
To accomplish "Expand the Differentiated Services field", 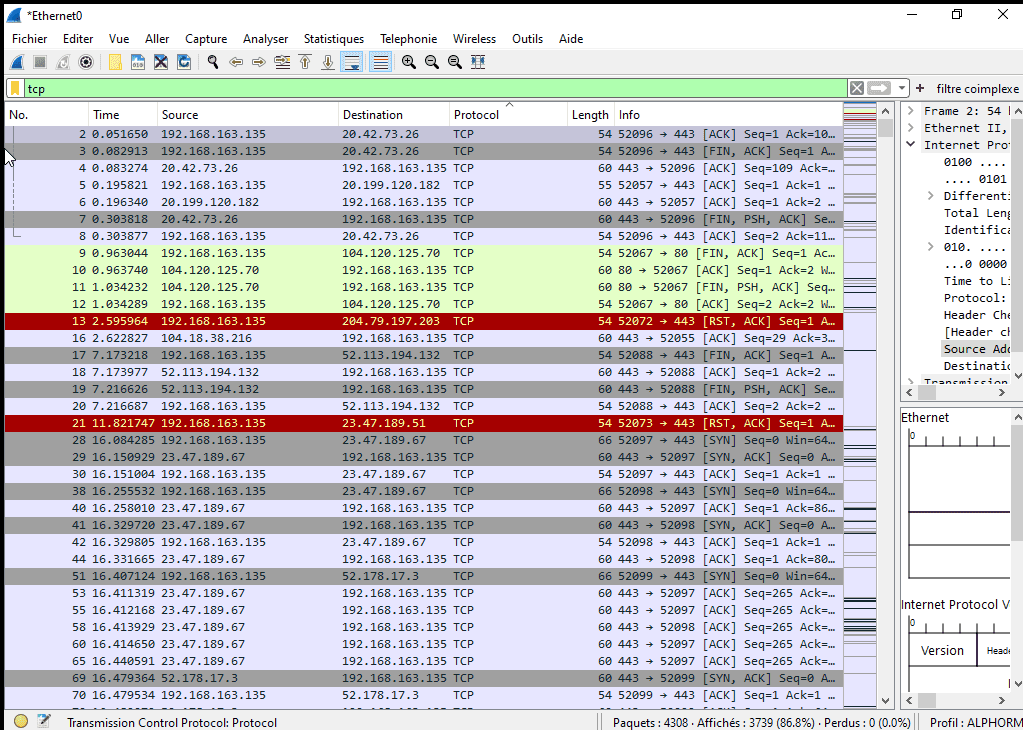I will click(931, 196).
